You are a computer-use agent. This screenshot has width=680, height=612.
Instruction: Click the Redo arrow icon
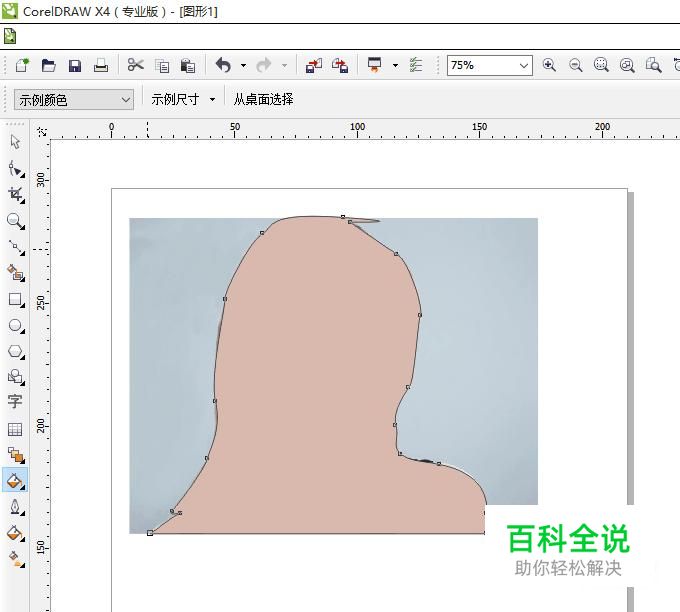(264, 65)
